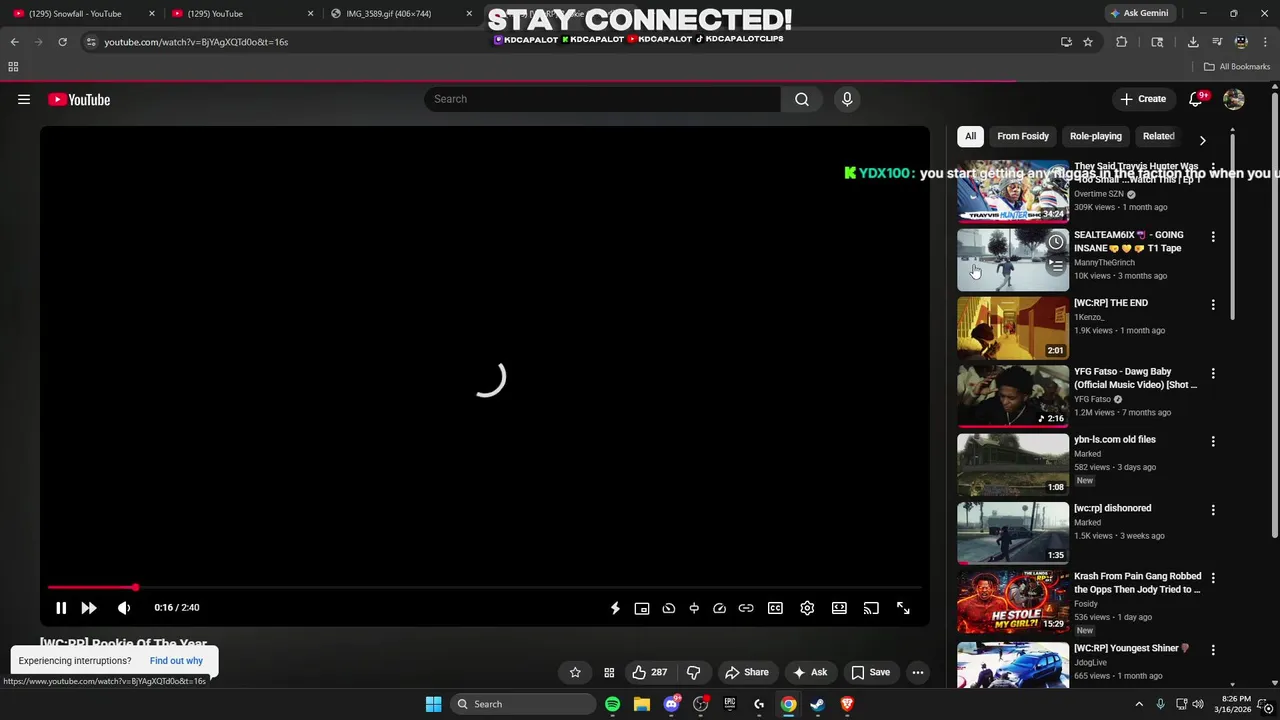The width and height of the screenshot is (1280, 720).
Task: Toggle closed captions
Action: pos(775,608)
